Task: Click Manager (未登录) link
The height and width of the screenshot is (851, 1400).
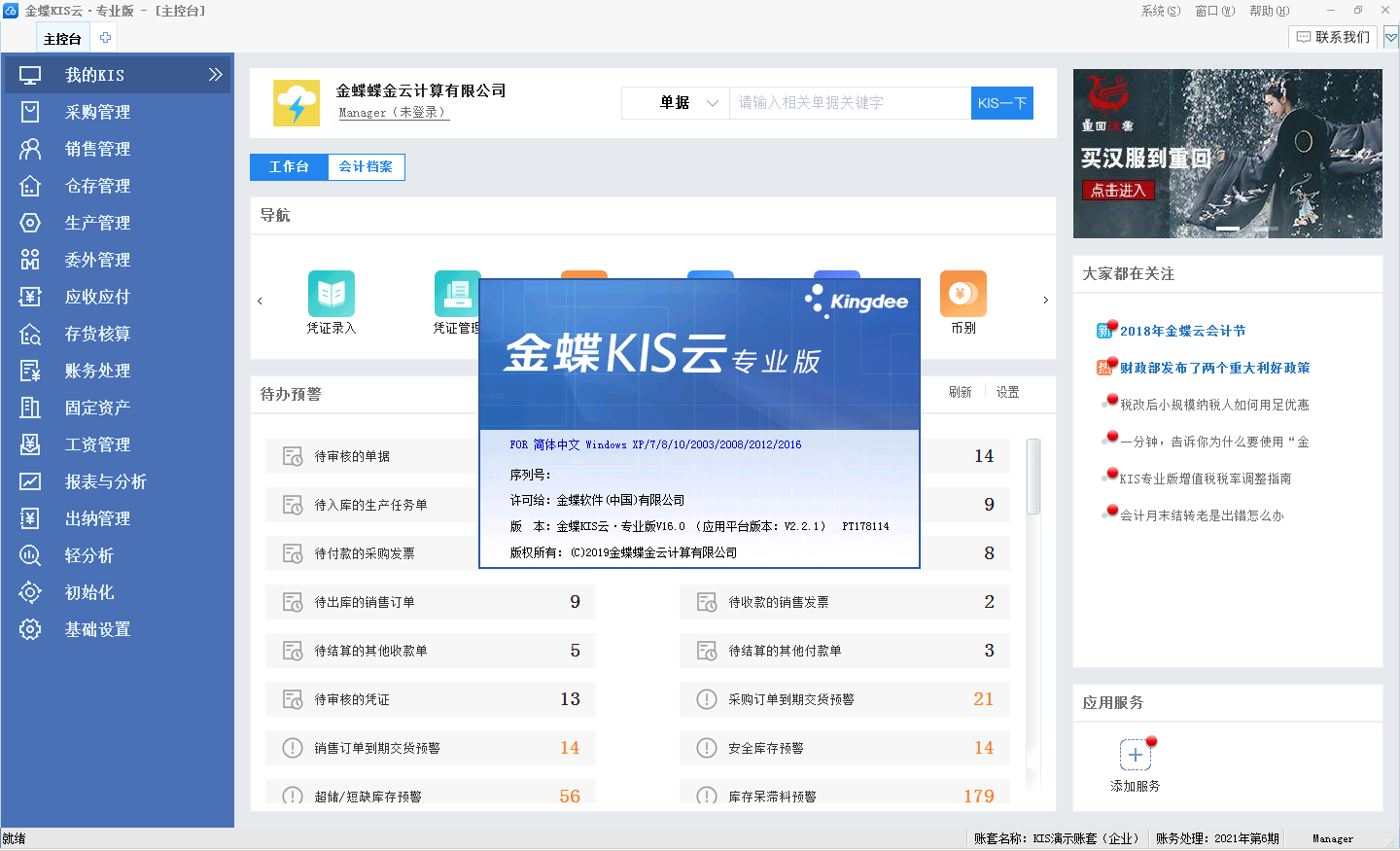Action: (393, 113)
